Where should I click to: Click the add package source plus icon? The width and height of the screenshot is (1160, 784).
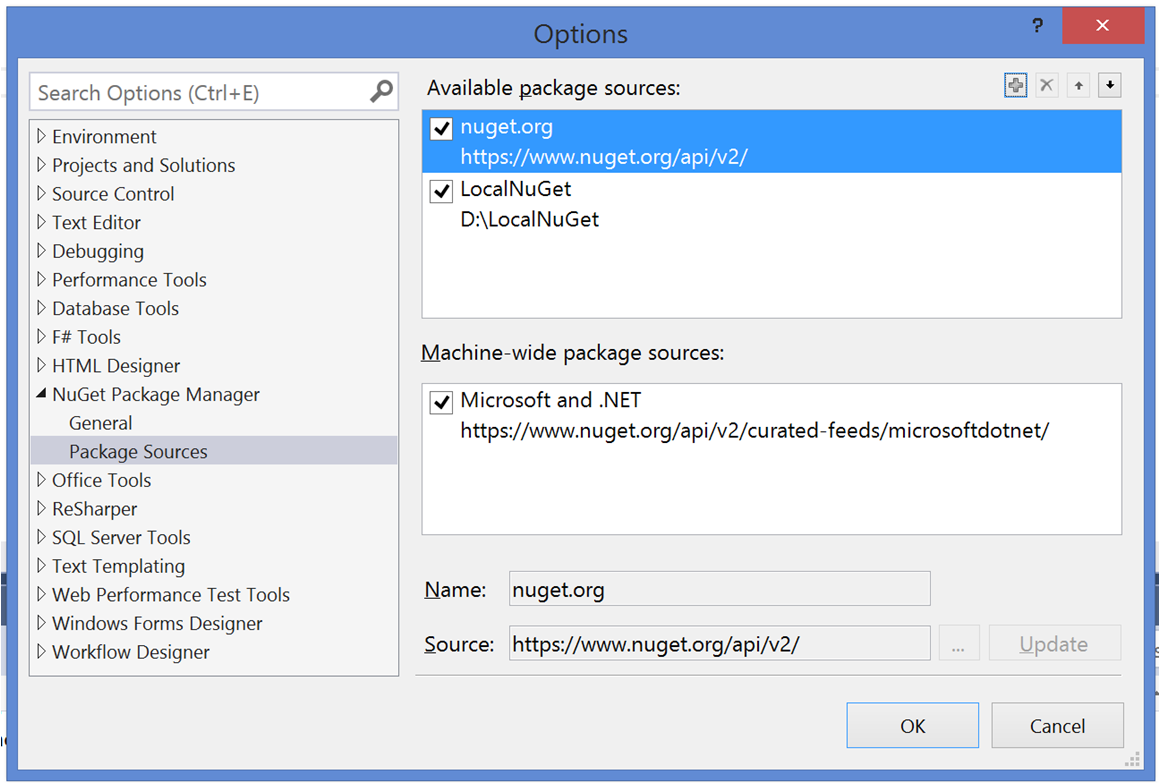click(x=1015, y=86)
